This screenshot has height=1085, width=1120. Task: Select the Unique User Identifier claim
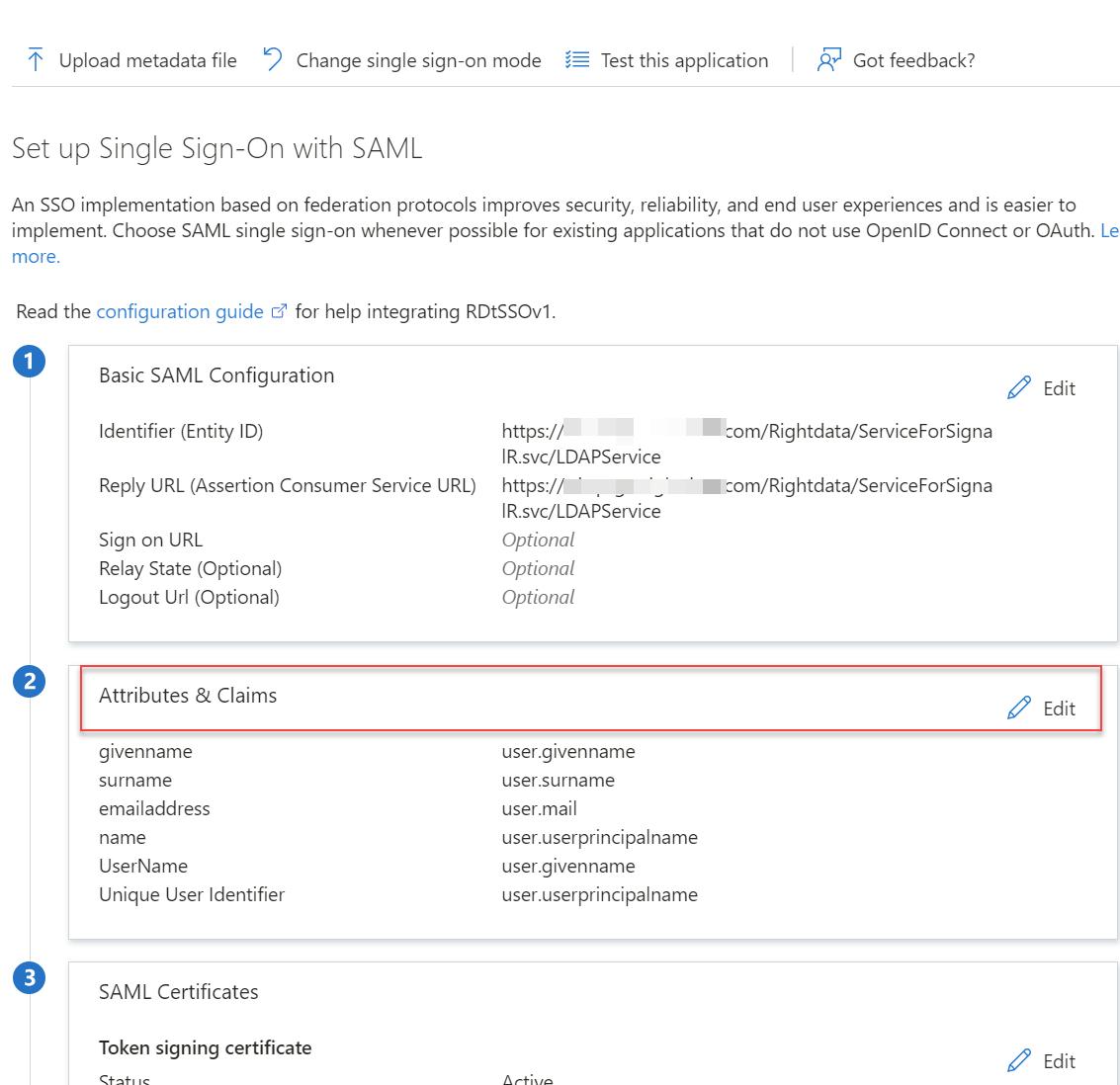(192, 894)
